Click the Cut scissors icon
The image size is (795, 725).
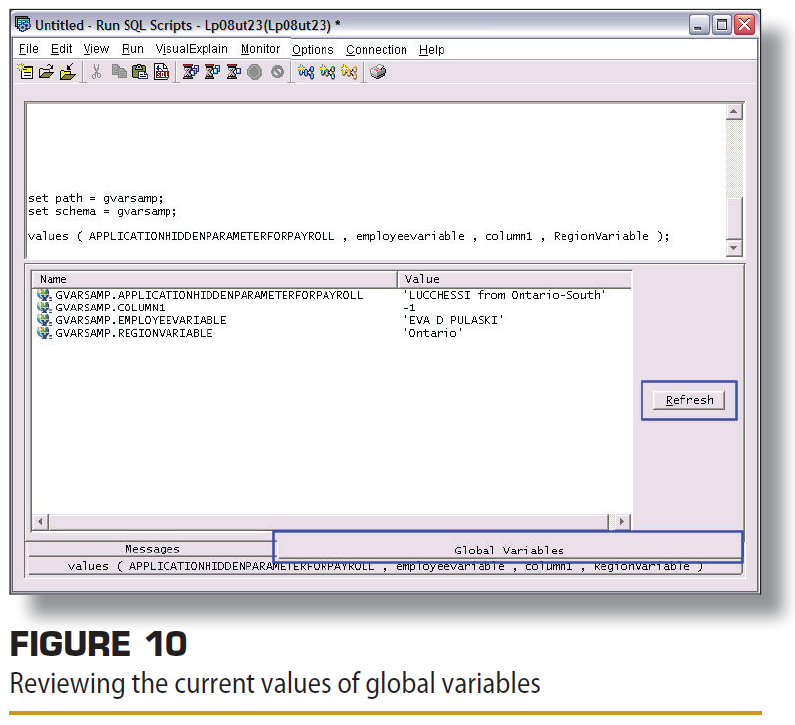click(x=96, y=71)
